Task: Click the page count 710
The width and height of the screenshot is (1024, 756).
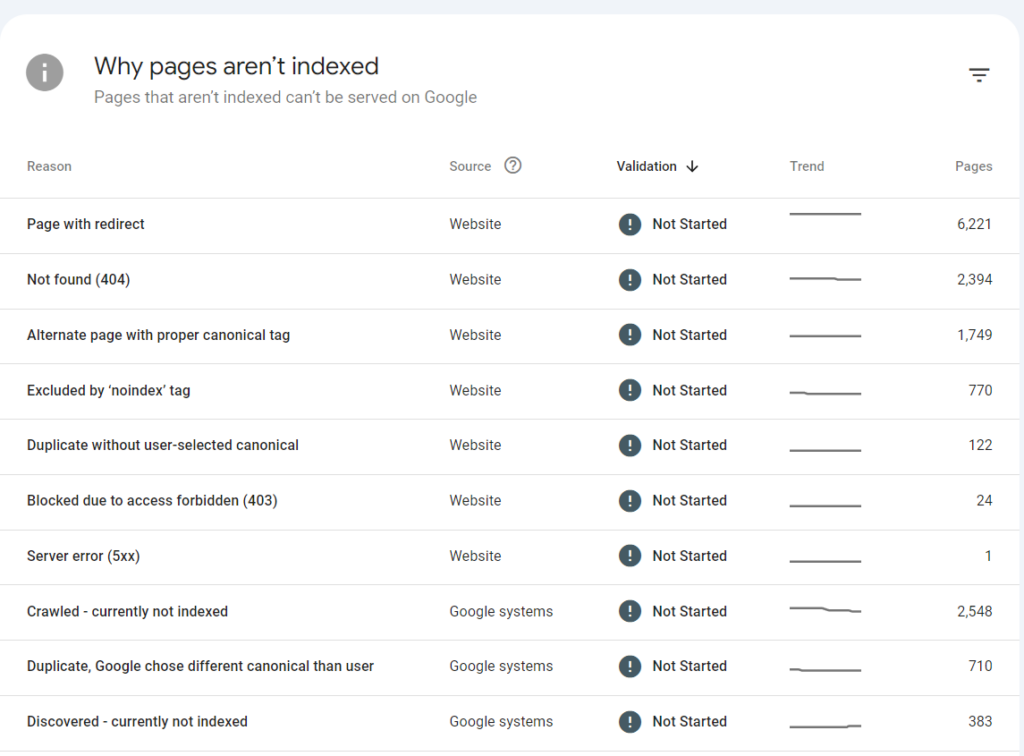Action: tap(980, 667)
